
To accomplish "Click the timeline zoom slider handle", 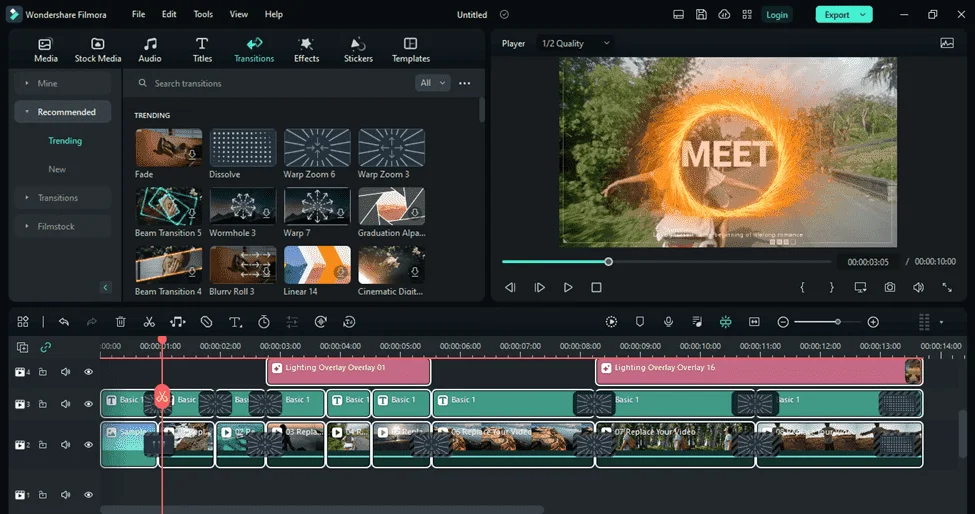I will (x=838, y=322).
